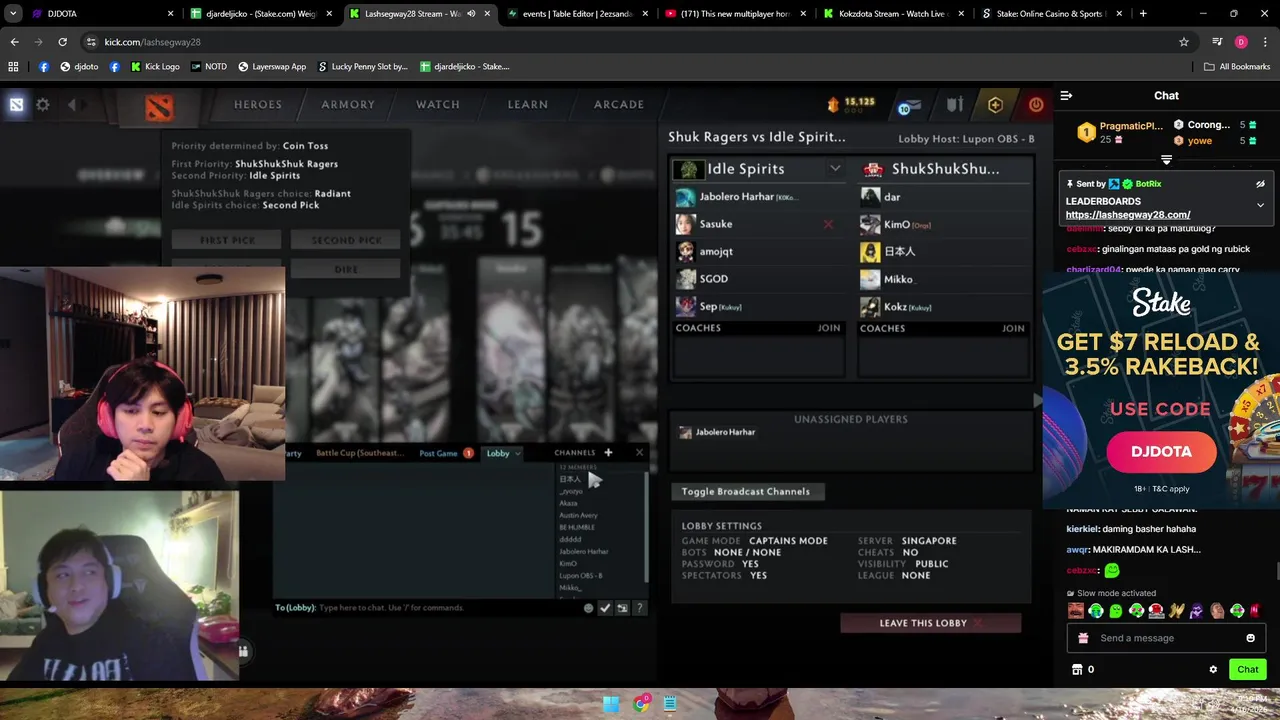Join Idle Spirits coaches slot
Viewport: 1280px width, 720px height.
[829, 328]
